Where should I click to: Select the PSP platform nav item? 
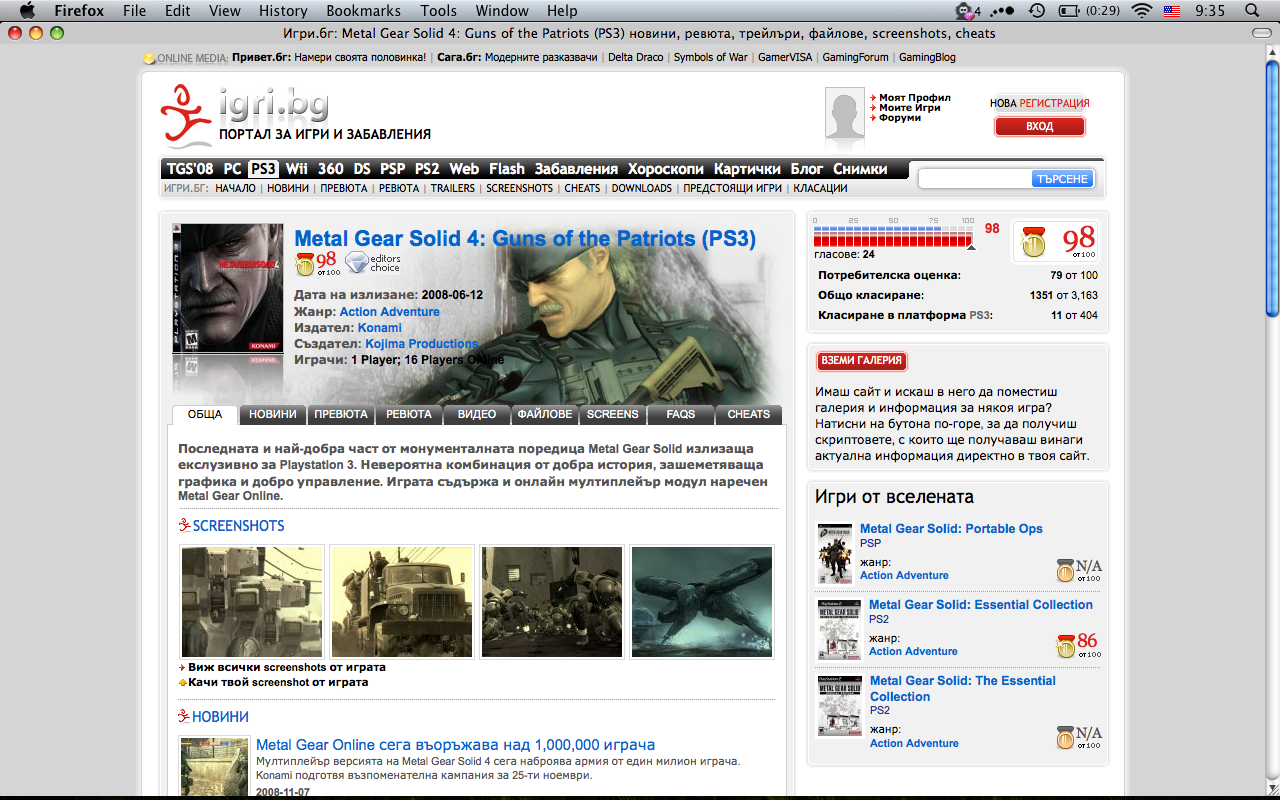393,169
